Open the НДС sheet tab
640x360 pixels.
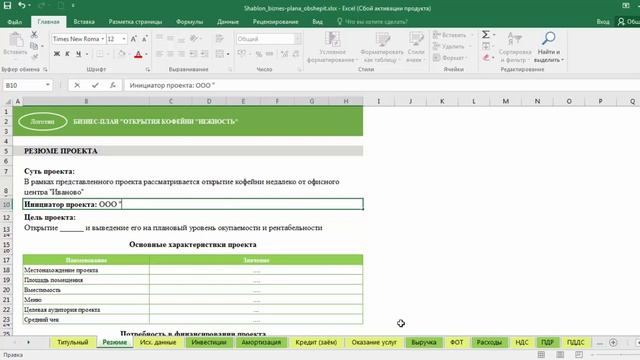[x=522, y=342]
